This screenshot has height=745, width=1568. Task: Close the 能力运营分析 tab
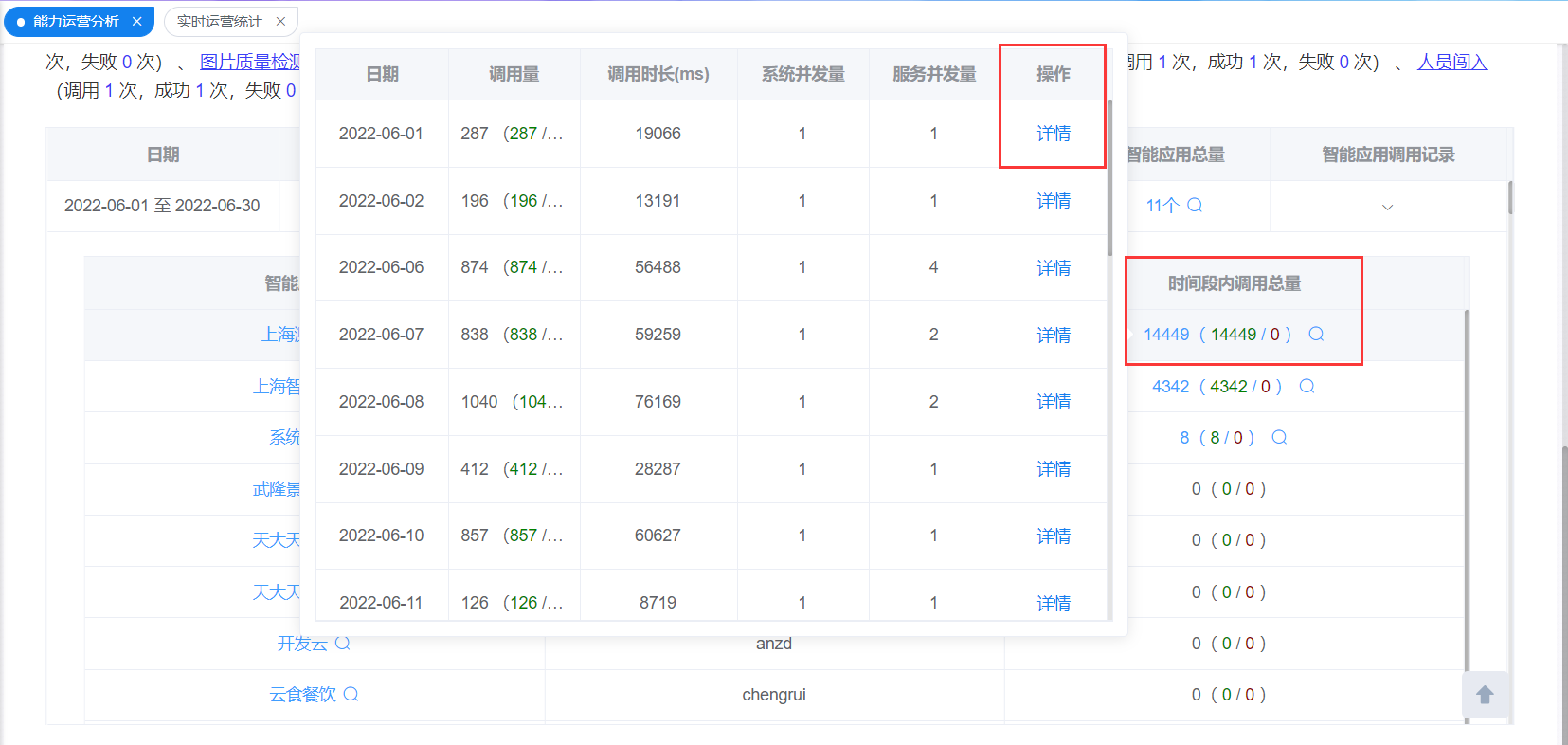tap(137, 21)
